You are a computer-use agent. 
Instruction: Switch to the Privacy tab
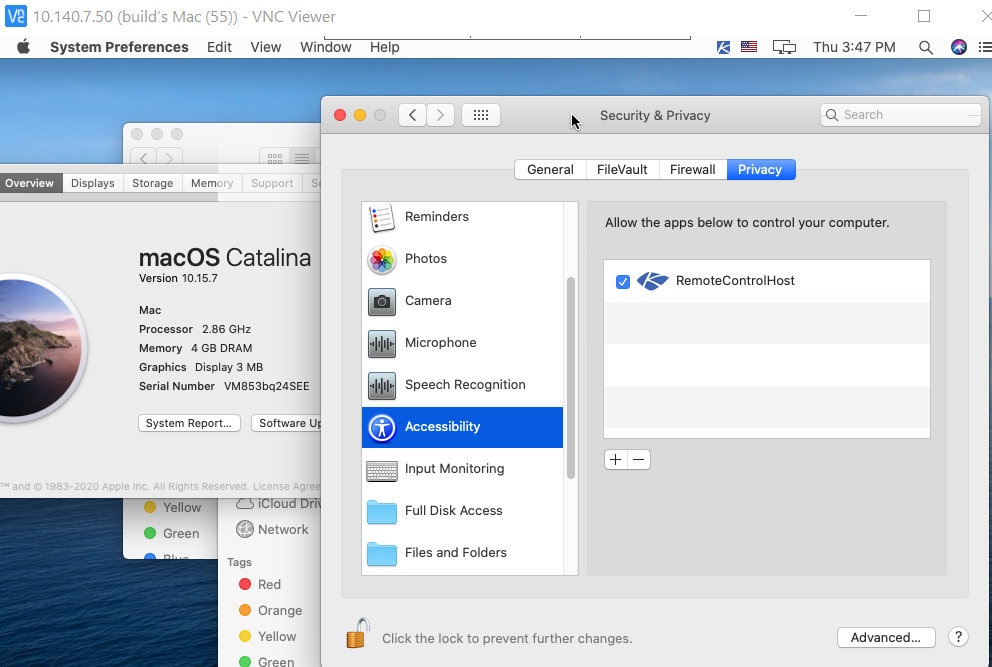click(x=760, y=169)
